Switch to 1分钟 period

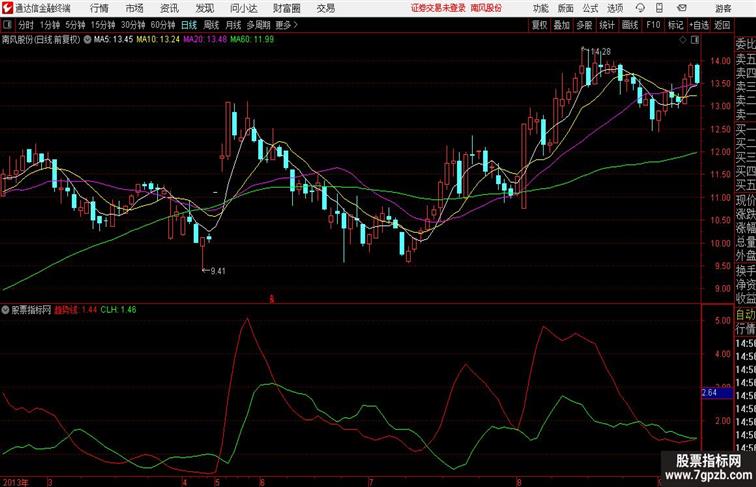pyautogui.click(x=50, y=25)
